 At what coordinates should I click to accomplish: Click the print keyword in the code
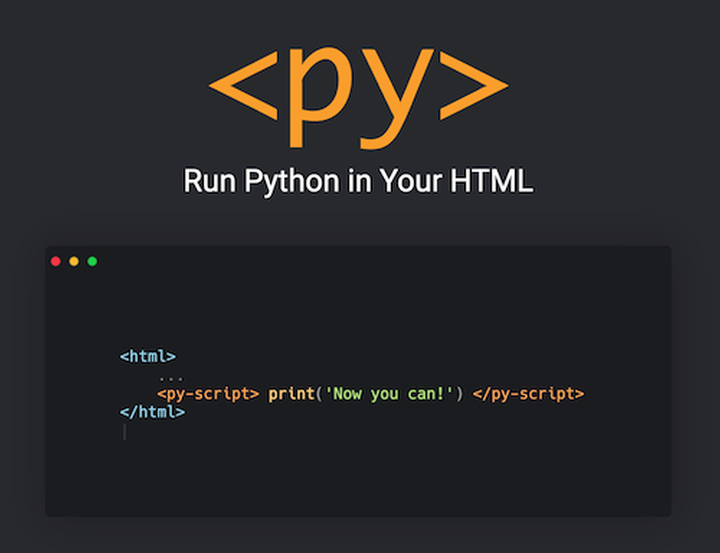coord(292,394)
